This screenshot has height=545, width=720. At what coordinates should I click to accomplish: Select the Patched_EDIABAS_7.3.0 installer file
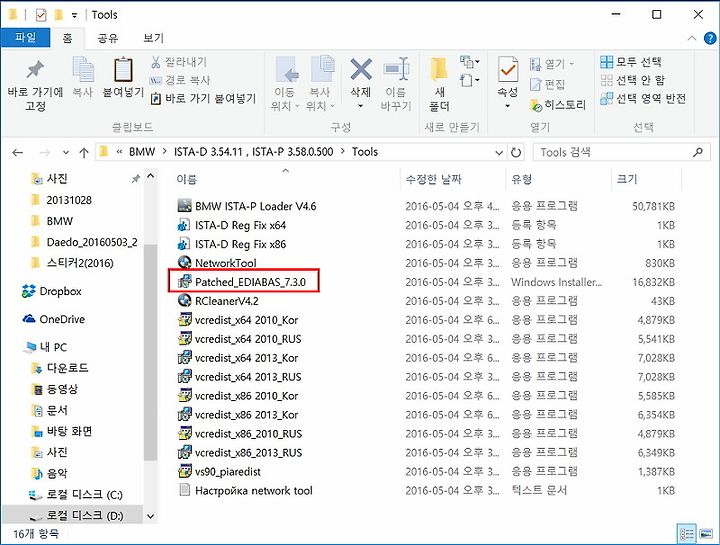click(243, 282)
